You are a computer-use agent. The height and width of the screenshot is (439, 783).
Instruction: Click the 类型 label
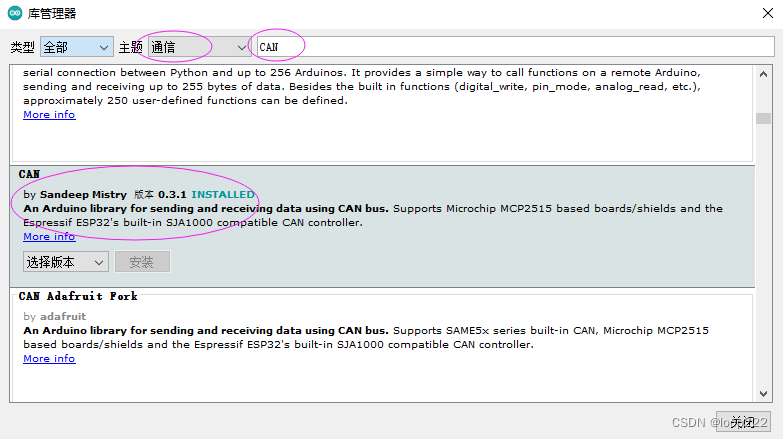tap(22, 47)
